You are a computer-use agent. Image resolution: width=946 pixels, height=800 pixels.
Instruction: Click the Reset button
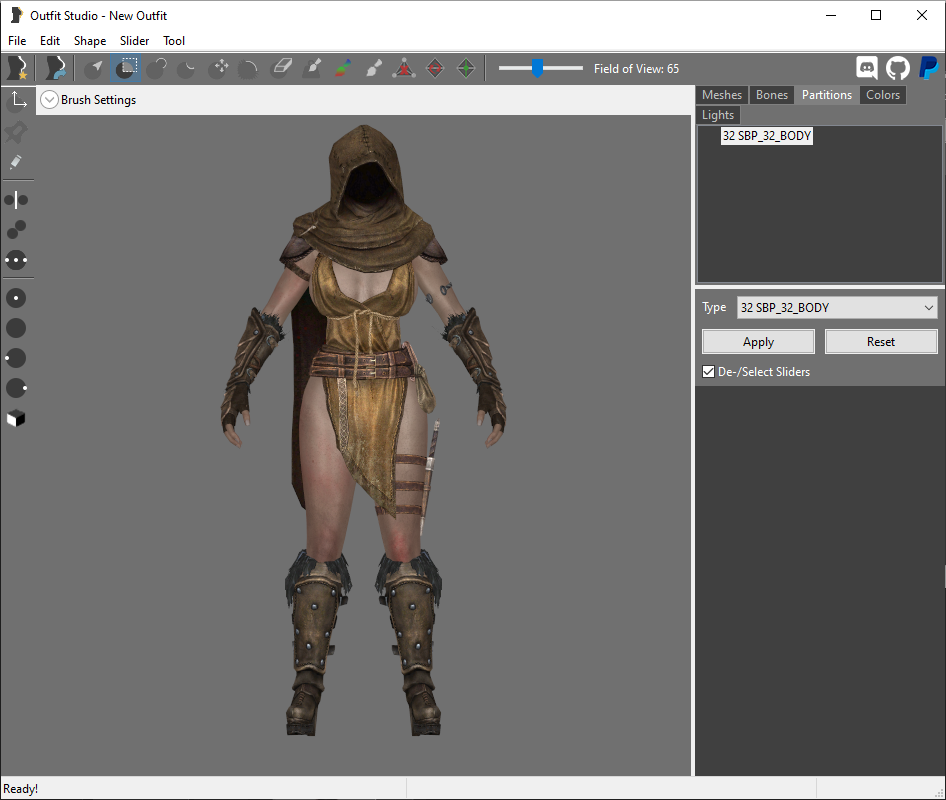pyautogui.click(x=881, y=341)
